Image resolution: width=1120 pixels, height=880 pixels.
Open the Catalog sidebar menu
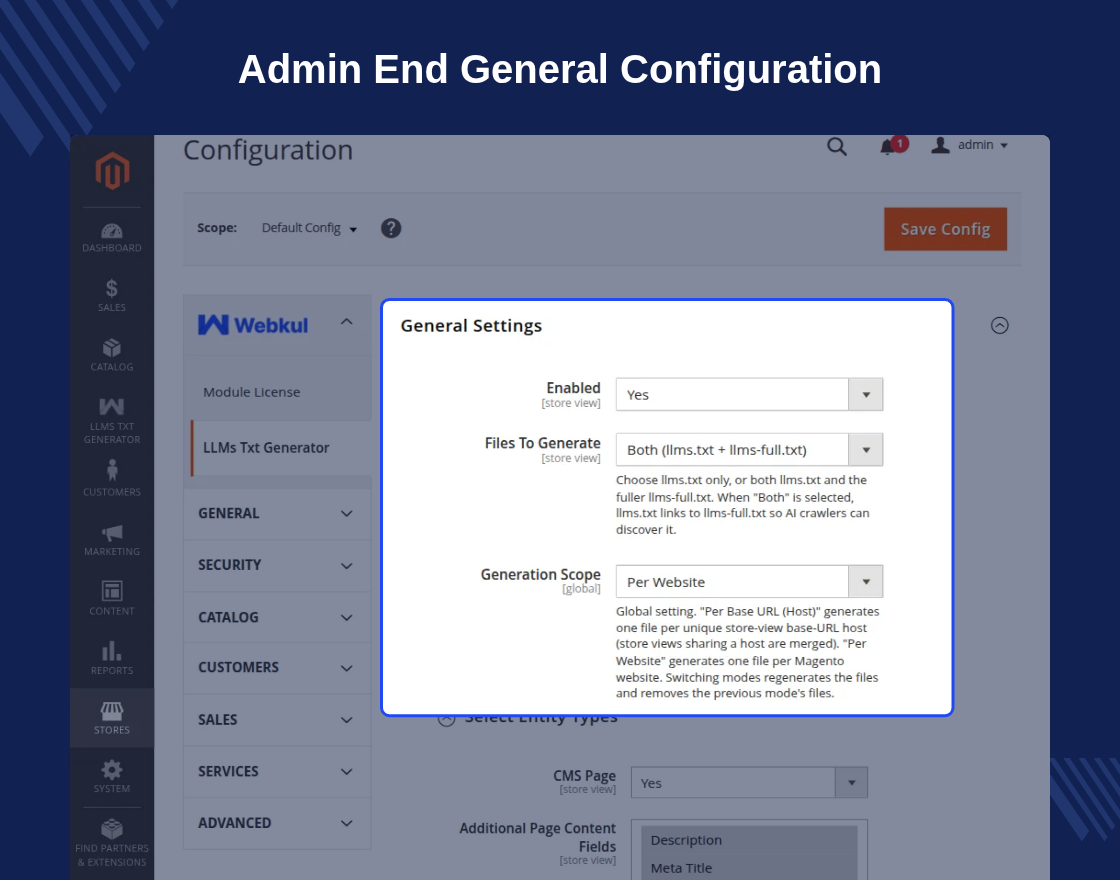(111, 355)
